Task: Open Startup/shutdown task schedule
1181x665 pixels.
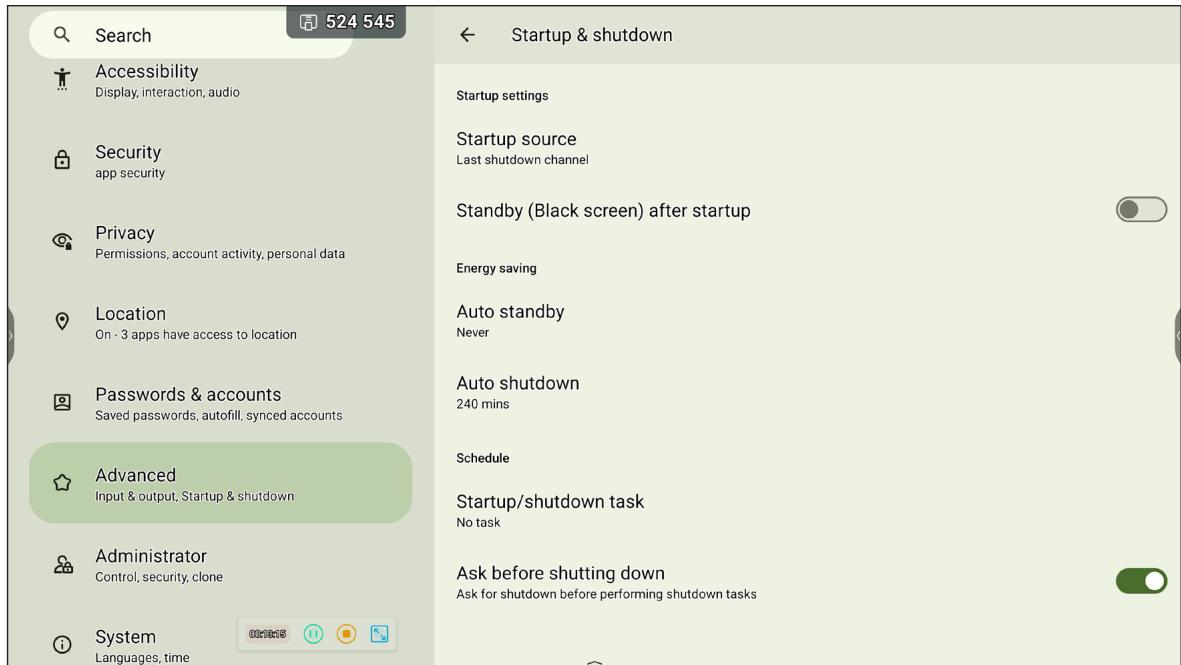Action: click(807, 511)
